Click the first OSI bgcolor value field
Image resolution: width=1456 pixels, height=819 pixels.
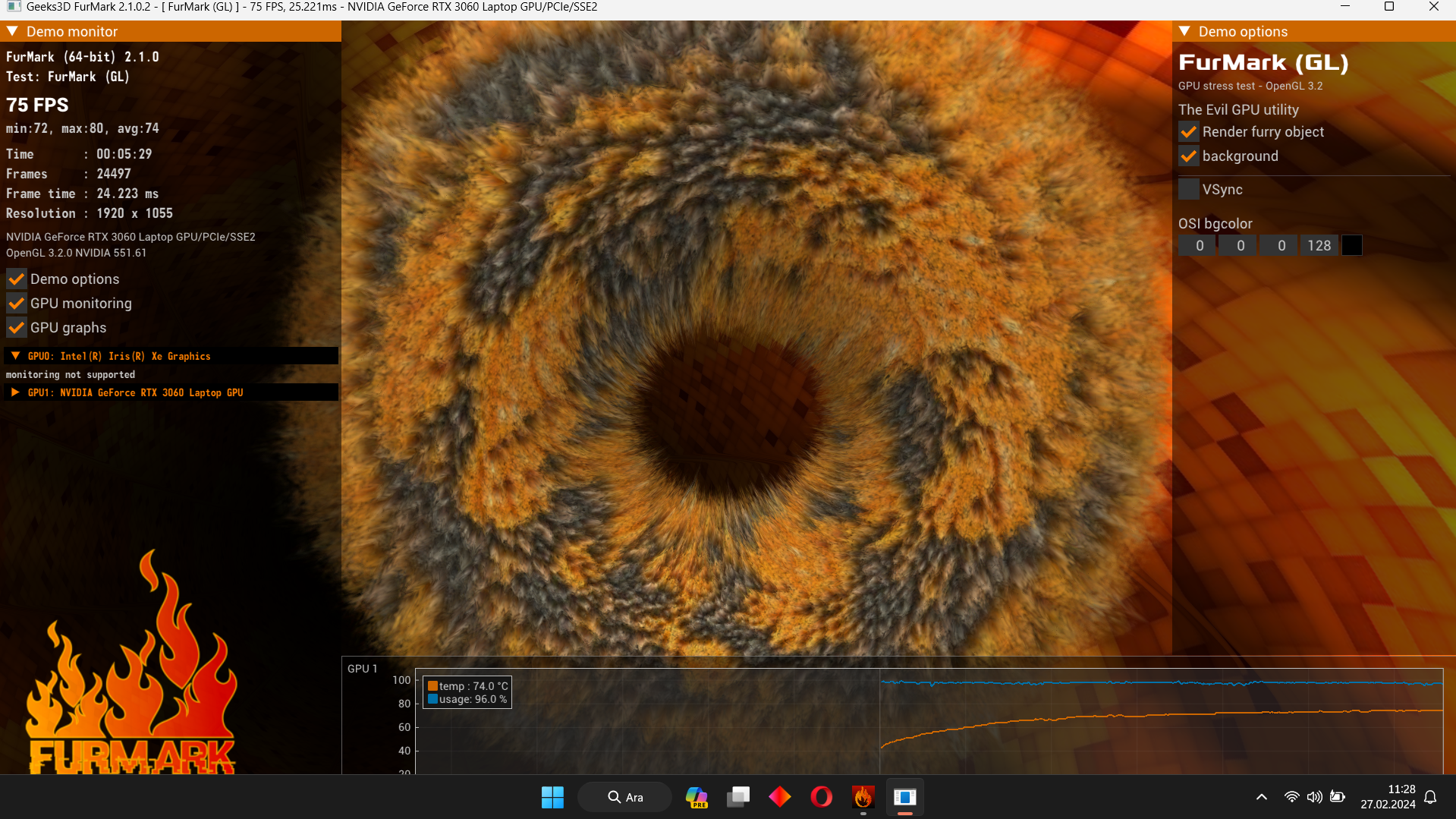click(1199, 245)
